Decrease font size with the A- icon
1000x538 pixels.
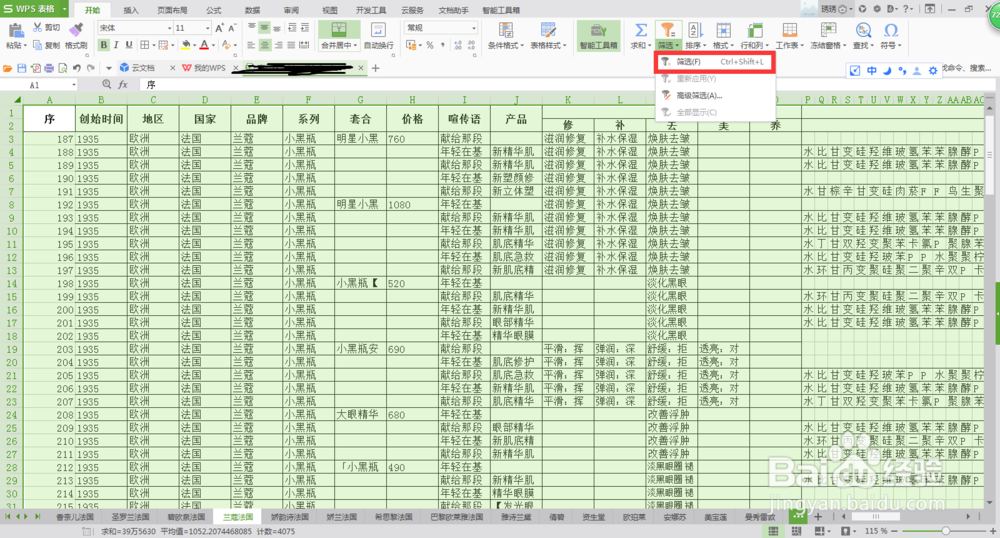click(232, 28)
